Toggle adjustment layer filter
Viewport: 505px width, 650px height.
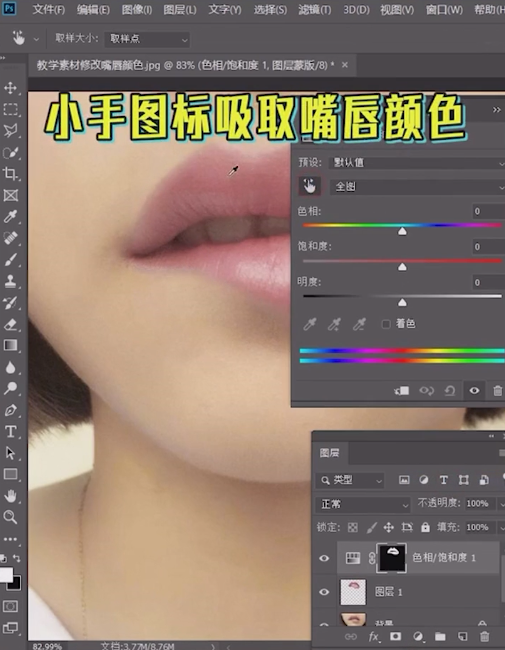[424, 480]
